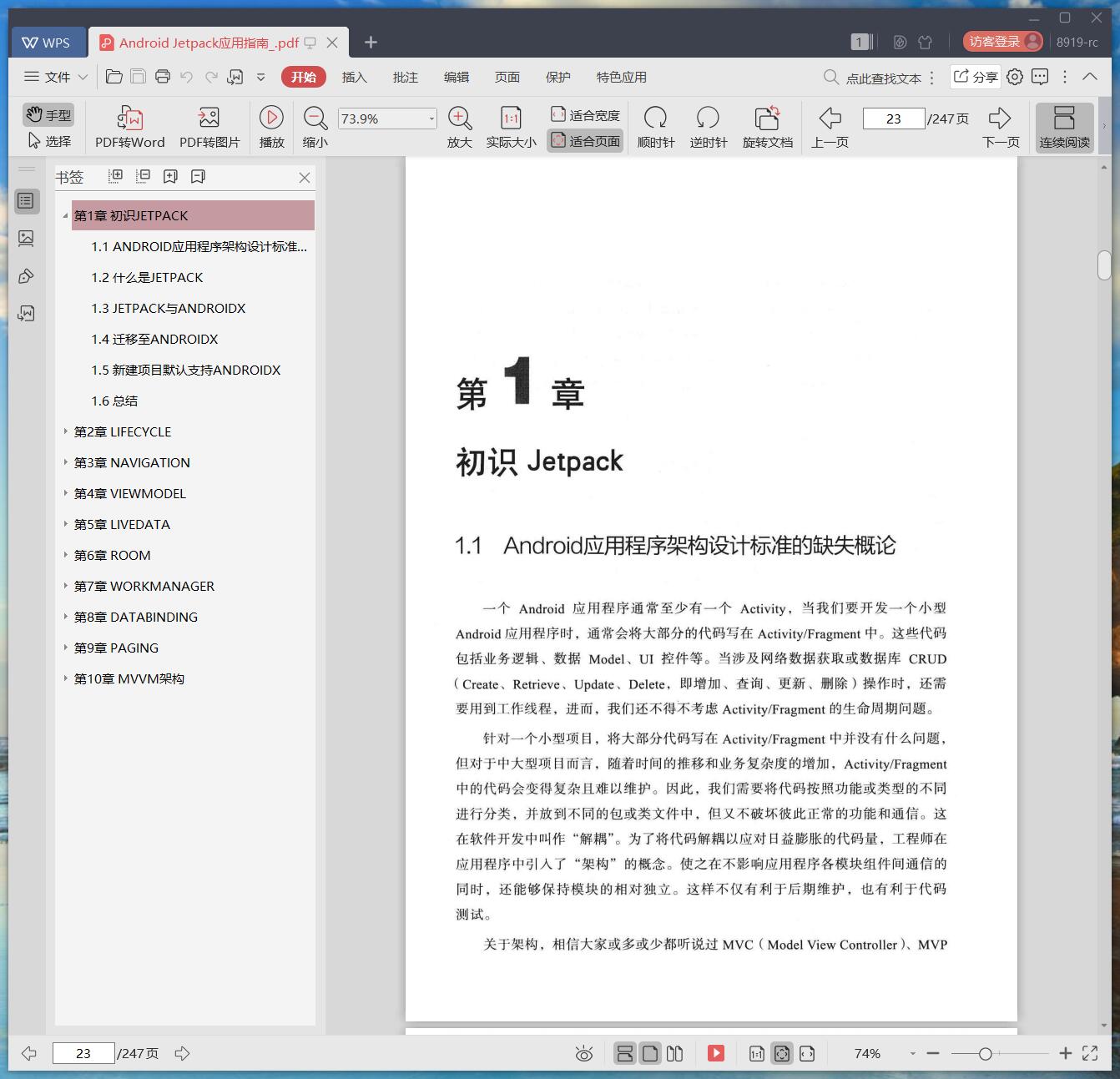Click the 分享 share button

point(976,77)
